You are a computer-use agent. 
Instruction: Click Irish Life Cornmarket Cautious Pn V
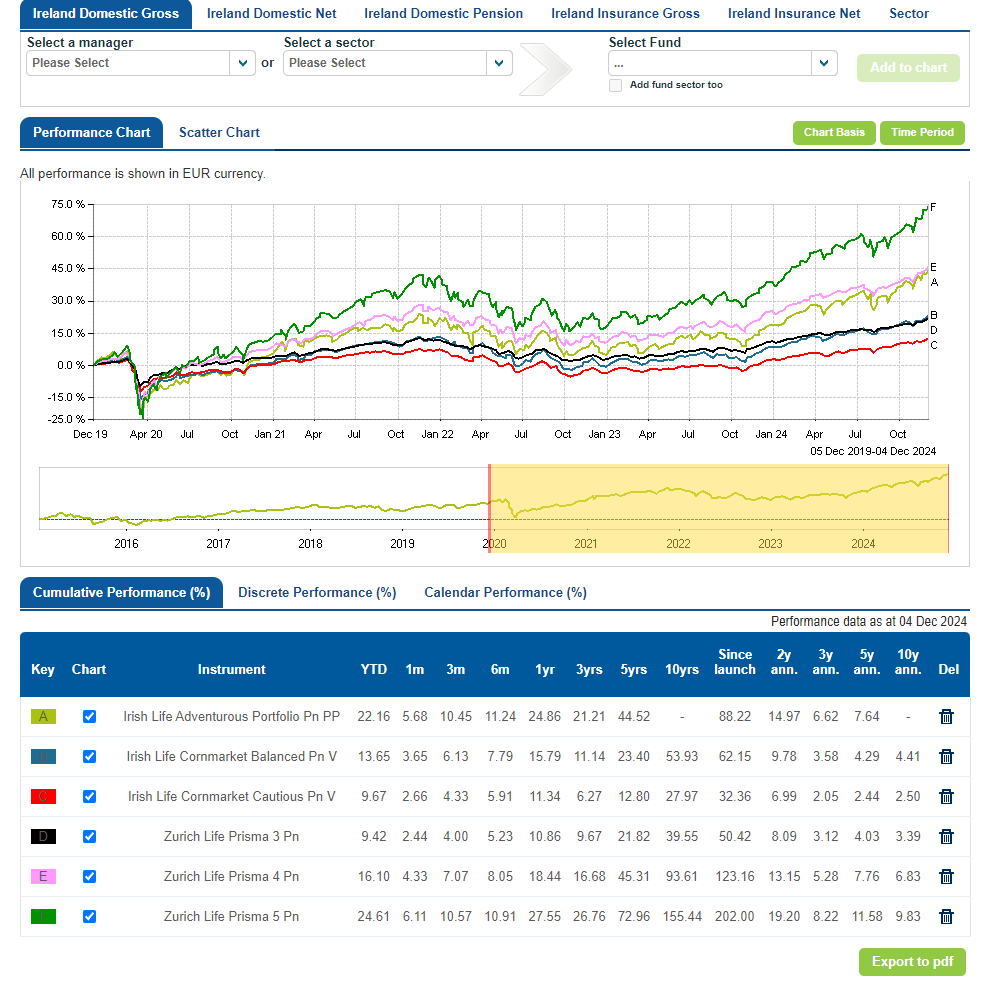coord(232,796)
